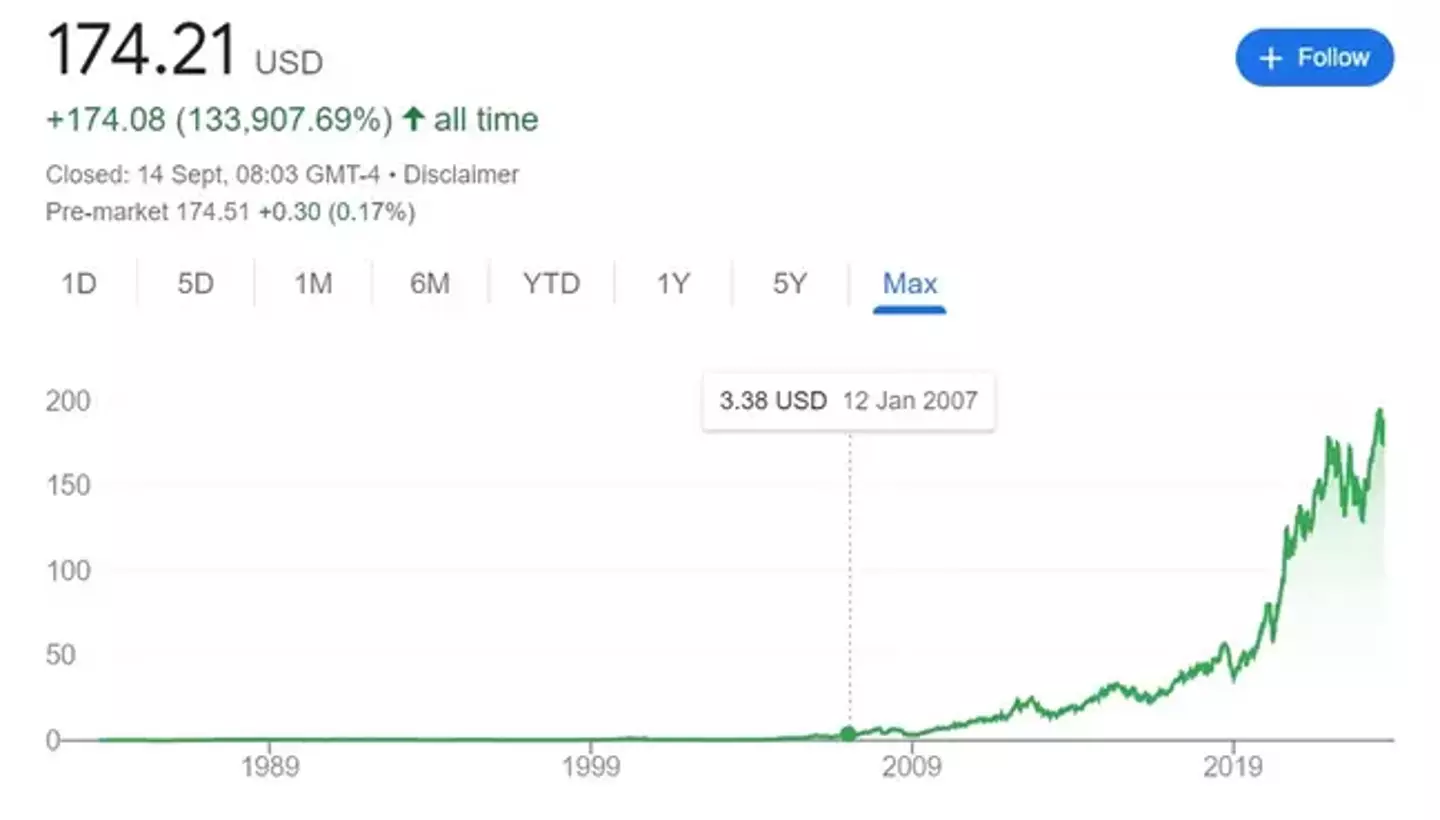Select the 1D time range tab

(x=79, y=284)
